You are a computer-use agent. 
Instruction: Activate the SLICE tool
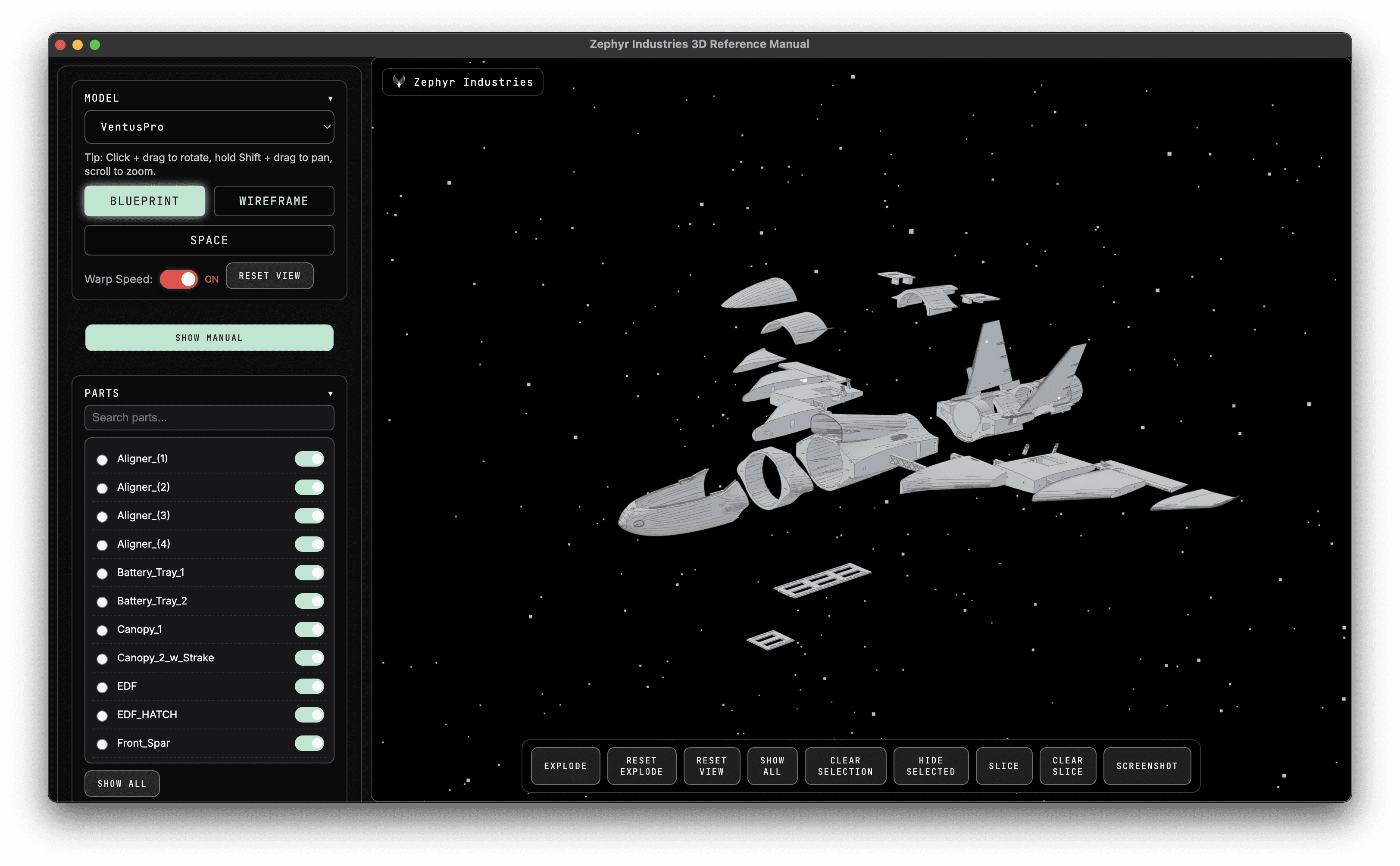tap(1003, 766)
